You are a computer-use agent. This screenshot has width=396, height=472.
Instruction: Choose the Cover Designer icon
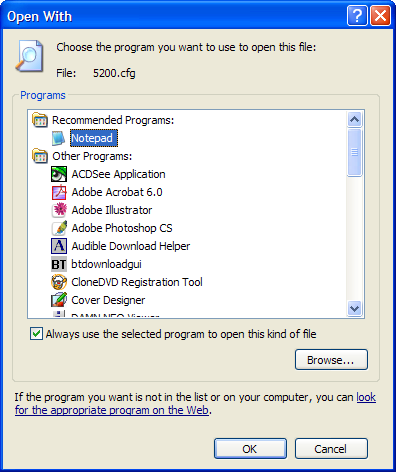pos(59,300)
